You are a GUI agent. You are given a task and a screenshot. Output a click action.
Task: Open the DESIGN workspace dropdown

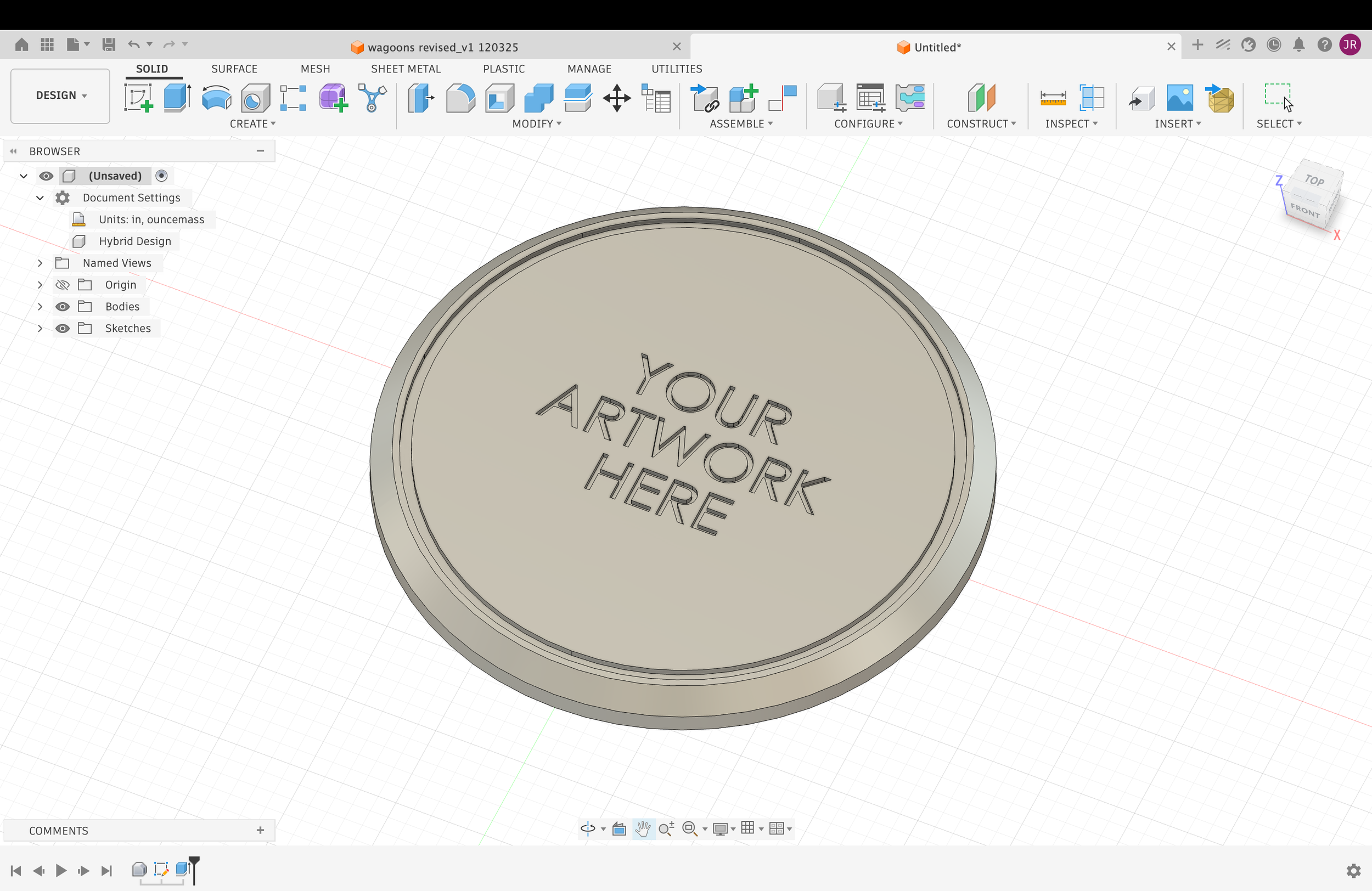click(x=60, y=95)
